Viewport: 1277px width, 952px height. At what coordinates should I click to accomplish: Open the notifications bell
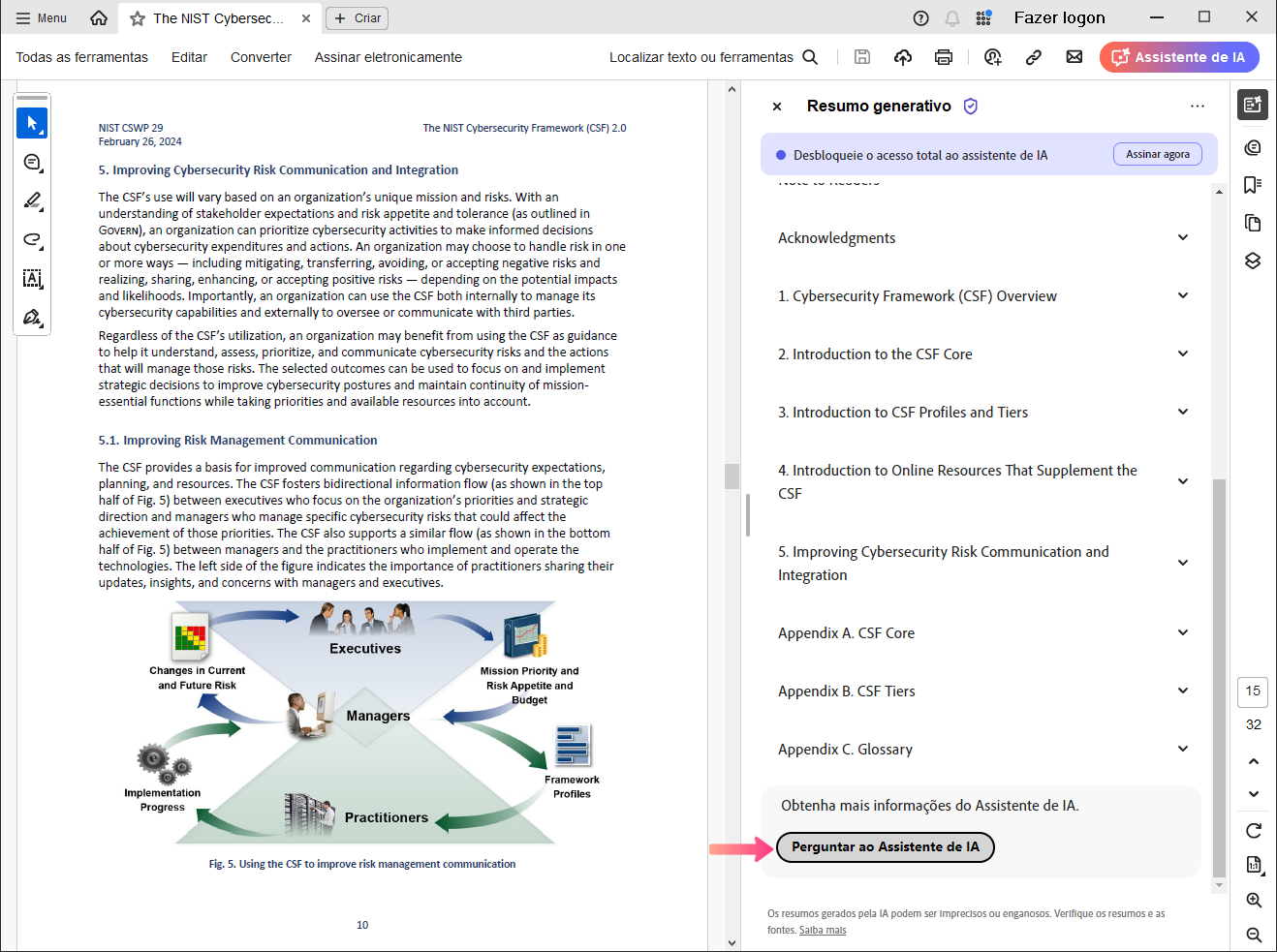952,17
